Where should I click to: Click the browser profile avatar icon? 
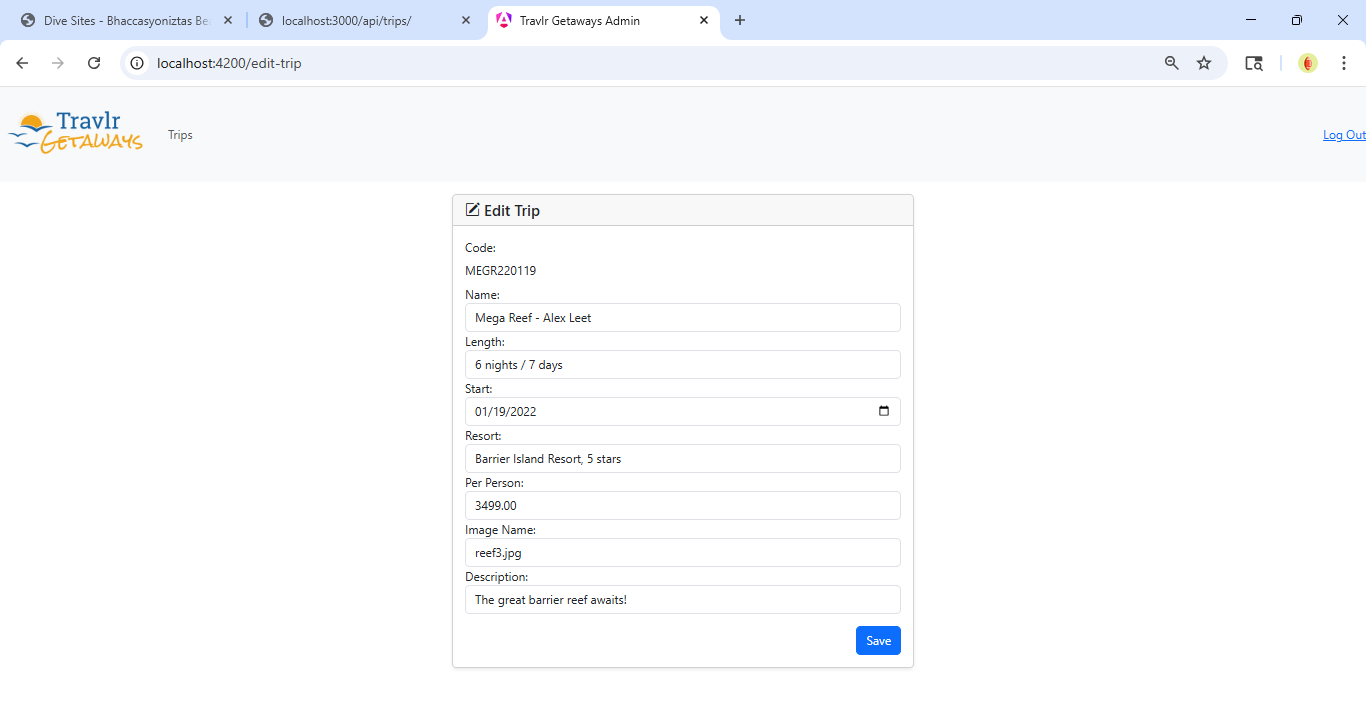[1308, 63]
